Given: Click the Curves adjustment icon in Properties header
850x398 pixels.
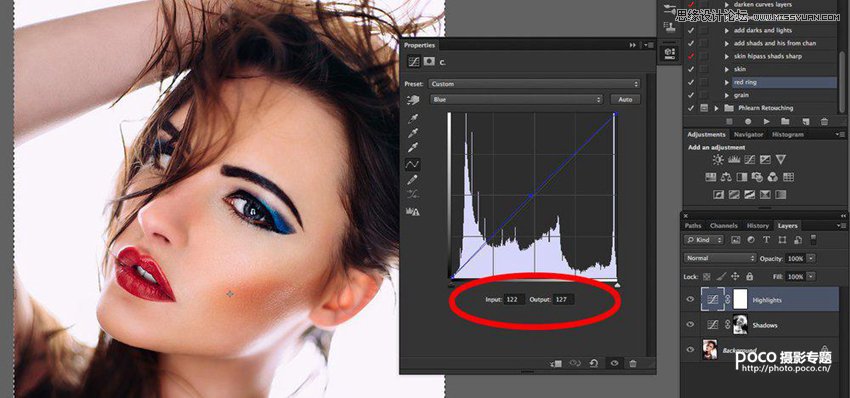Looking at the screenshot, I should pos(414,62).
